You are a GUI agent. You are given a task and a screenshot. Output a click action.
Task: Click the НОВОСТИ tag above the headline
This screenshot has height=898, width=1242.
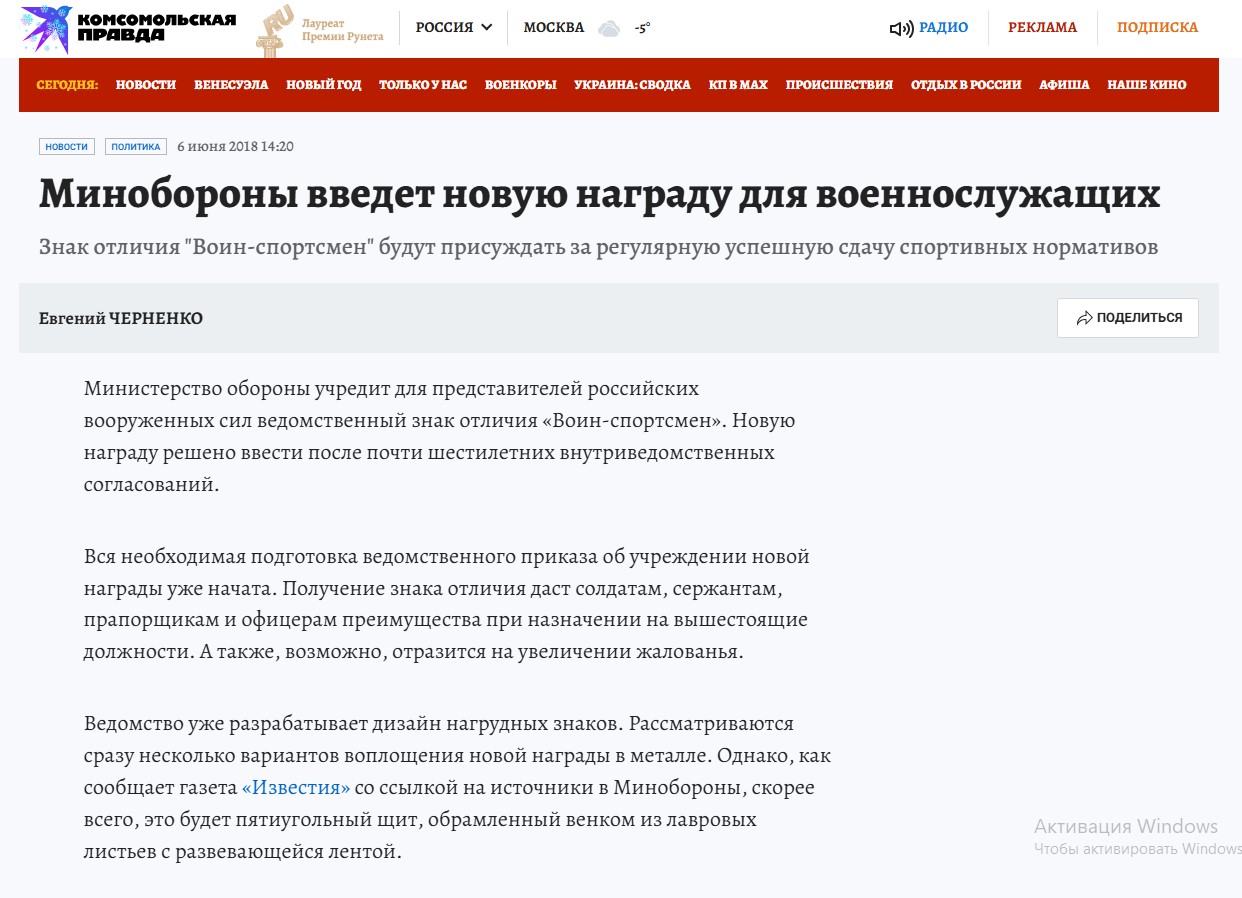click(x=67, y=147)
